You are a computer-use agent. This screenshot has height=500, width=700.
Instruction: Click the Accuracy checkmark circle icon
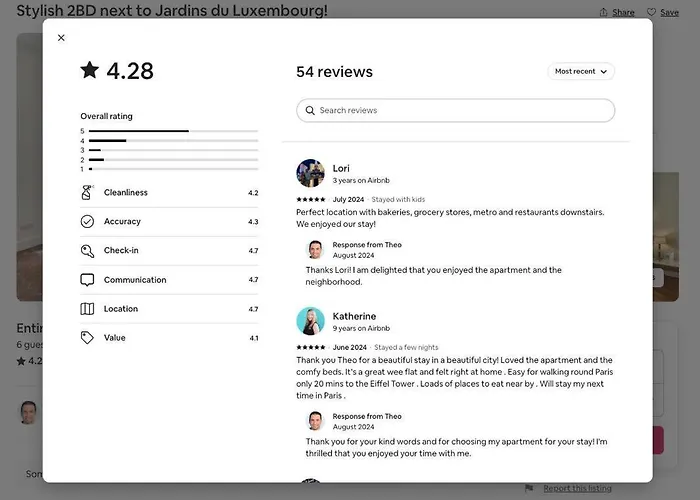[87, 221]
